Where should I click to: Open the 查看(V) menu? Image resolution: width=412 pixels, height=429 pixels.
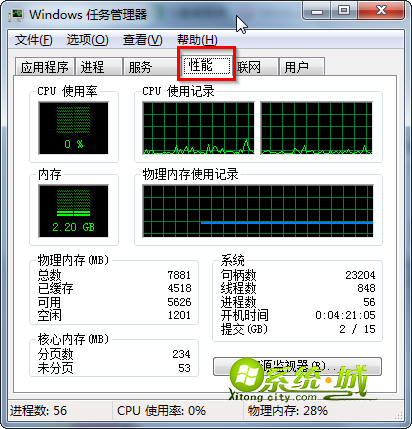coord(142,40)
